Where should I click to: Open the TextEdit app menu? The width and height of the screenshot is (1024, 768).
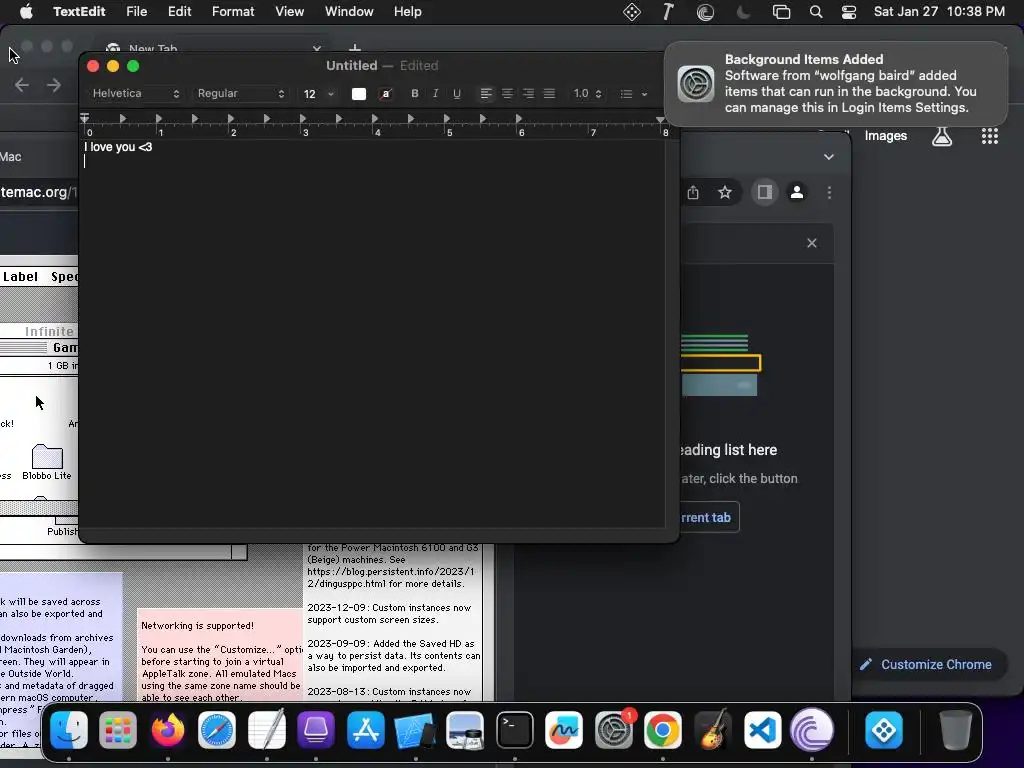click(x=79, y=11)
